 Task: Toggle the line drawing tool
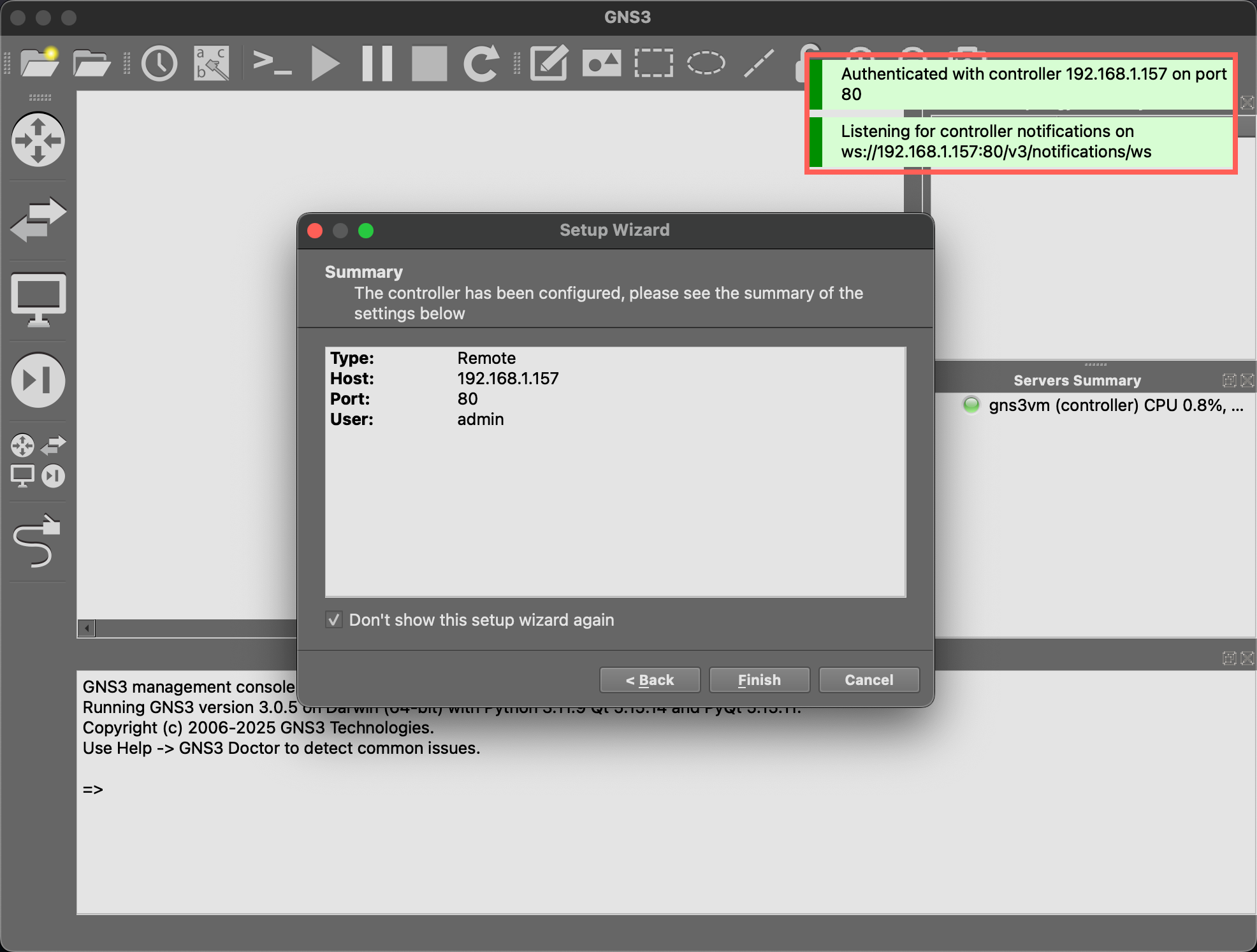pos(759,62)
